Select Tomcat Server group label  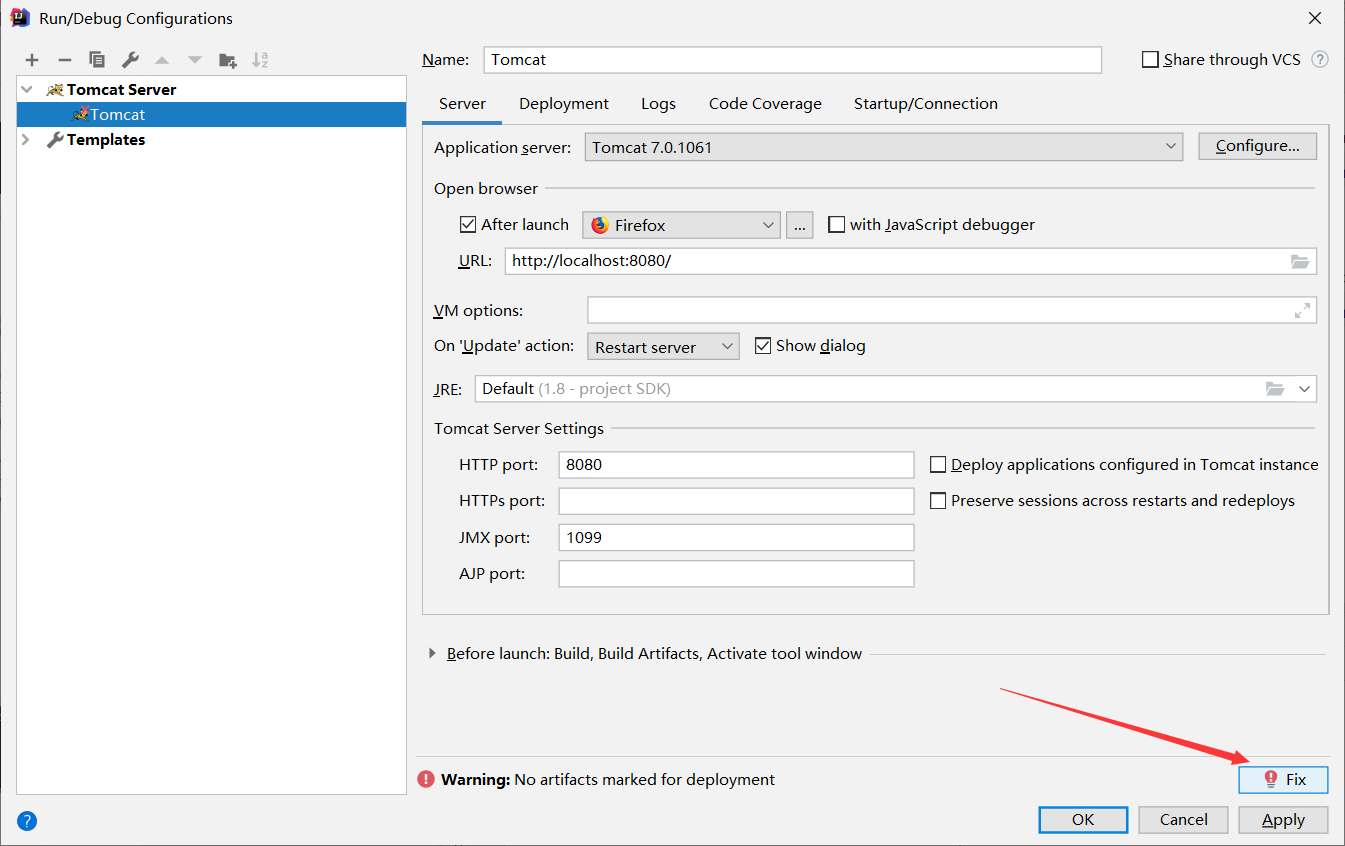pos(121,90)
